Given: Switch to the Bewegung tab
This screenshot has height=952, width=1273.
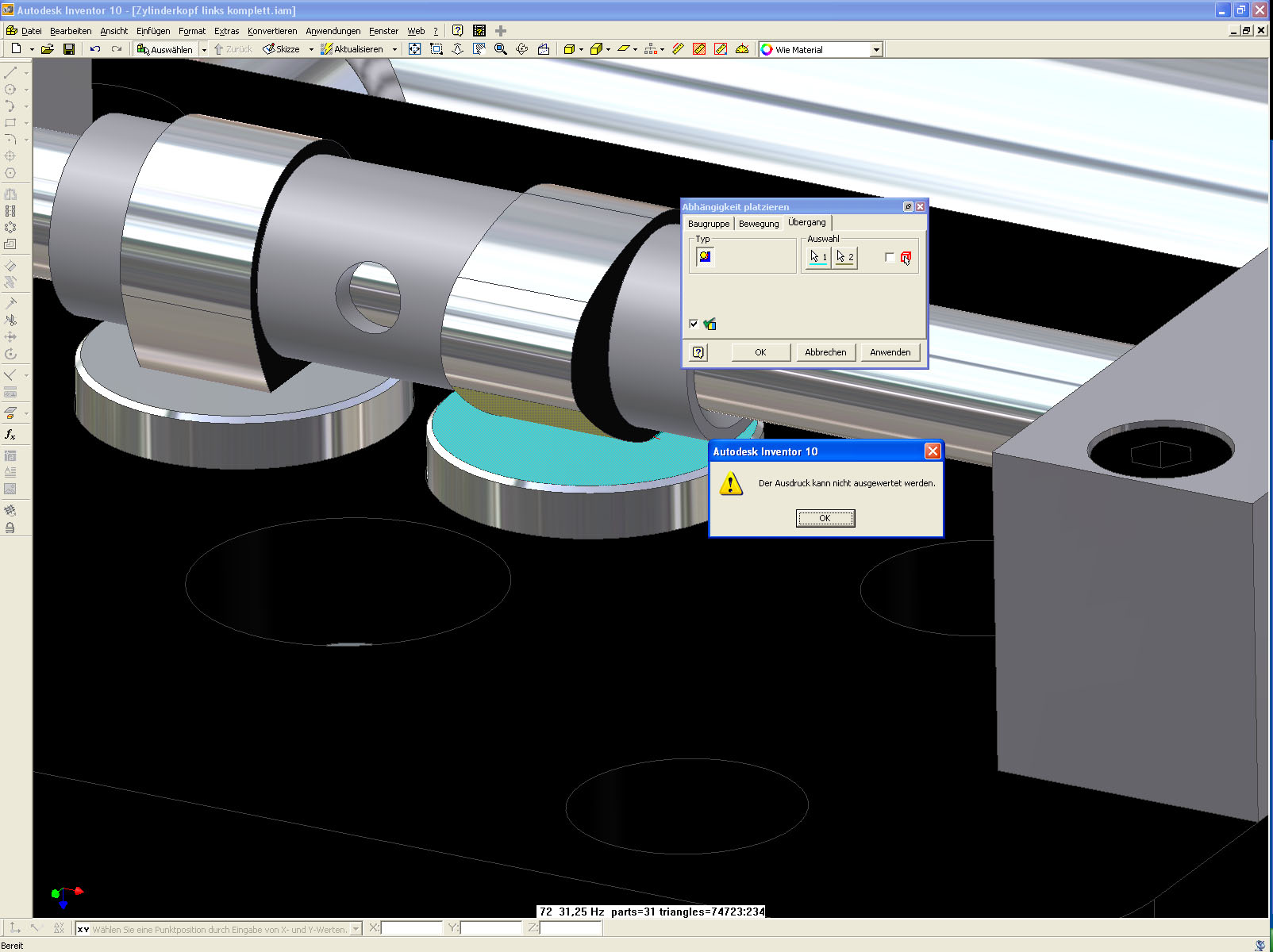Looking at the screenshot, I should 759,224.
